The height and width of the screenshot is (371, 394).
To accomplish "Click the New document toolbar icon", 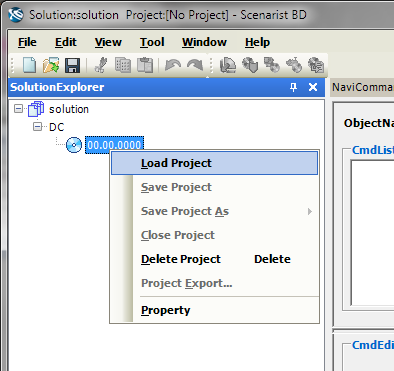I will 29,65.
